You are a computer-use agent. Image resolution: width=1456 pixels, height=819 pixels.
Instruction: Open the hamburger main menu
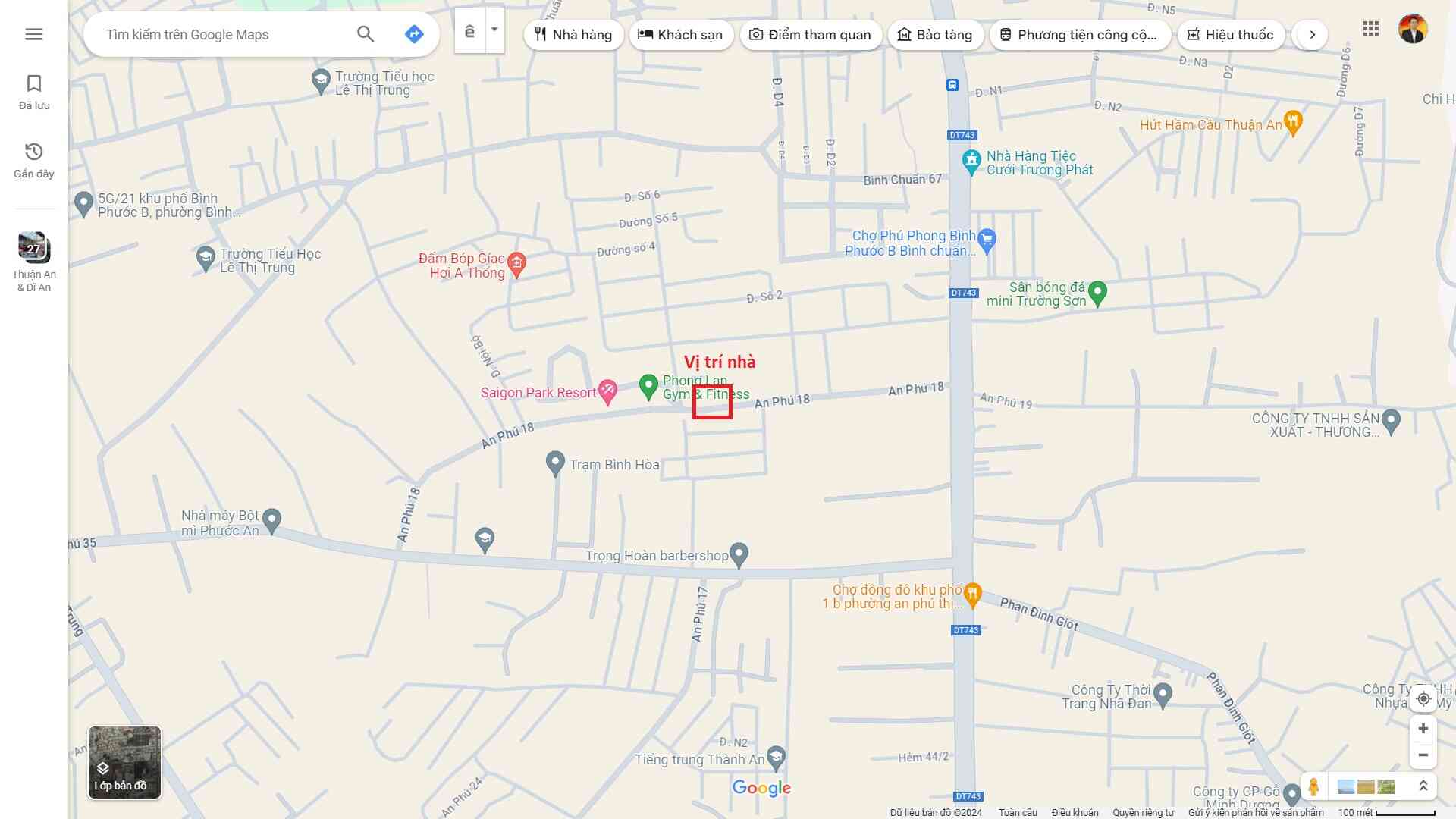click(x=33, y=34)
